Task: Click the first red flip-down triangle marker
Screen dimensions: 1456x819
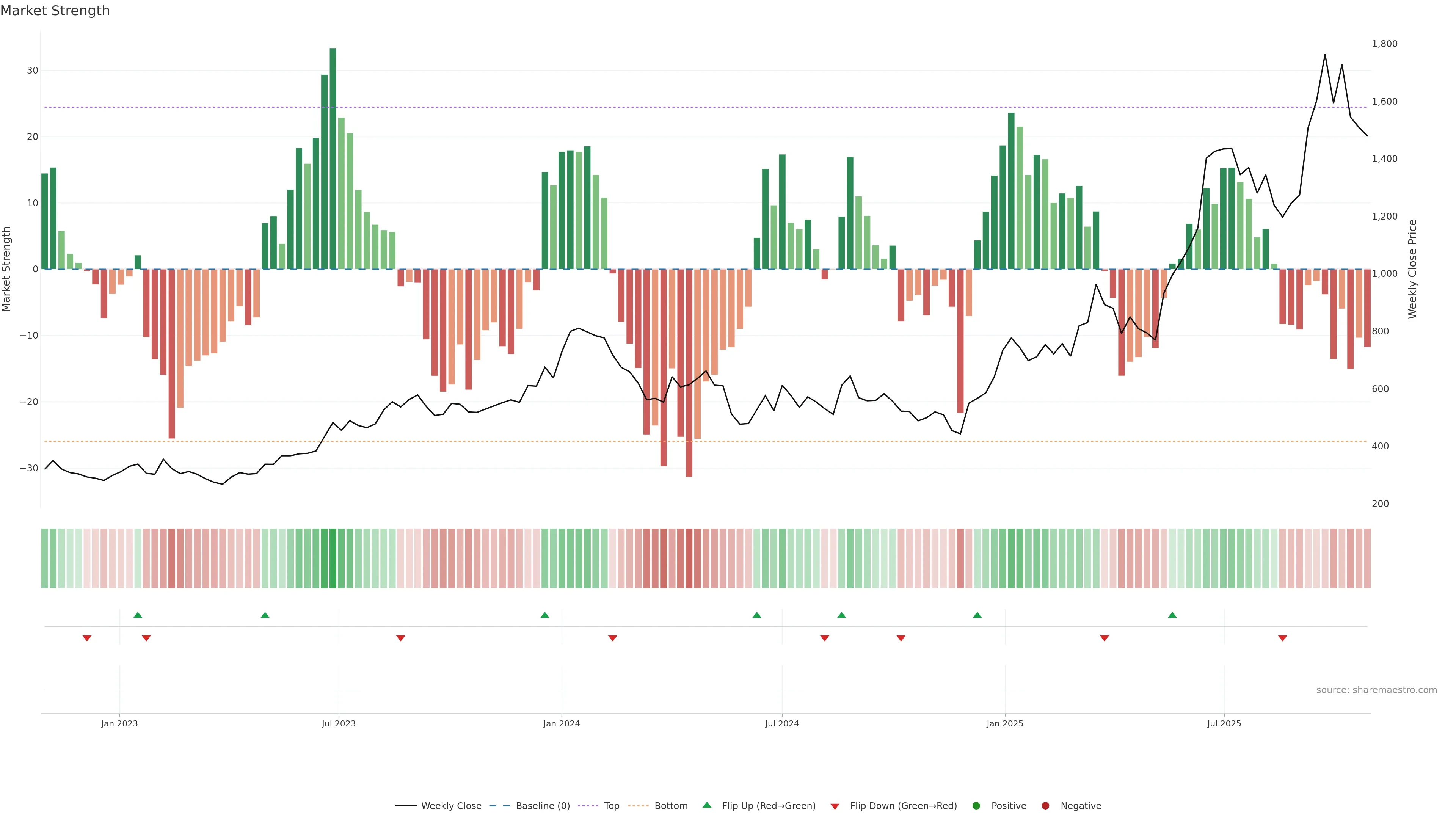Action: 87,638
